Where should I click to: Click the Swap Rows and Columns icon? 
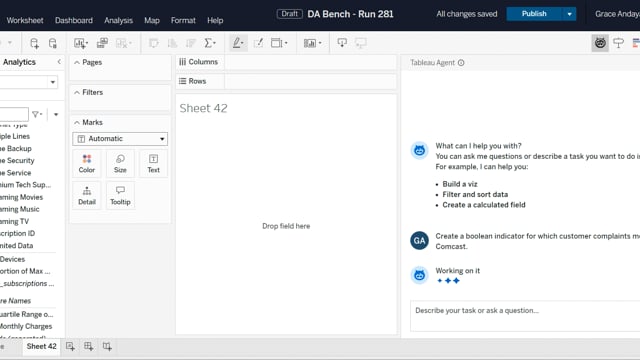tap(153, 43)
